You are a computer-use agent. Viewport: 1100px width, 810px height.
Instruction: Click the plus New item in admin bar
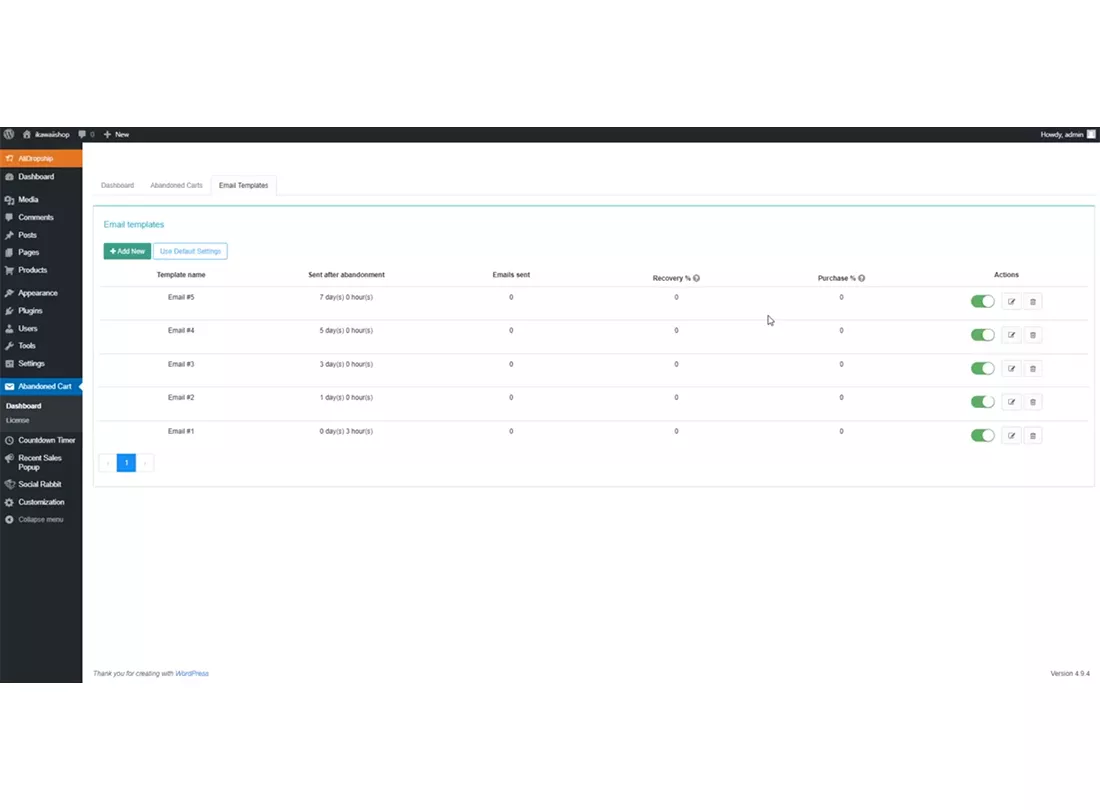tap(116, 134)
